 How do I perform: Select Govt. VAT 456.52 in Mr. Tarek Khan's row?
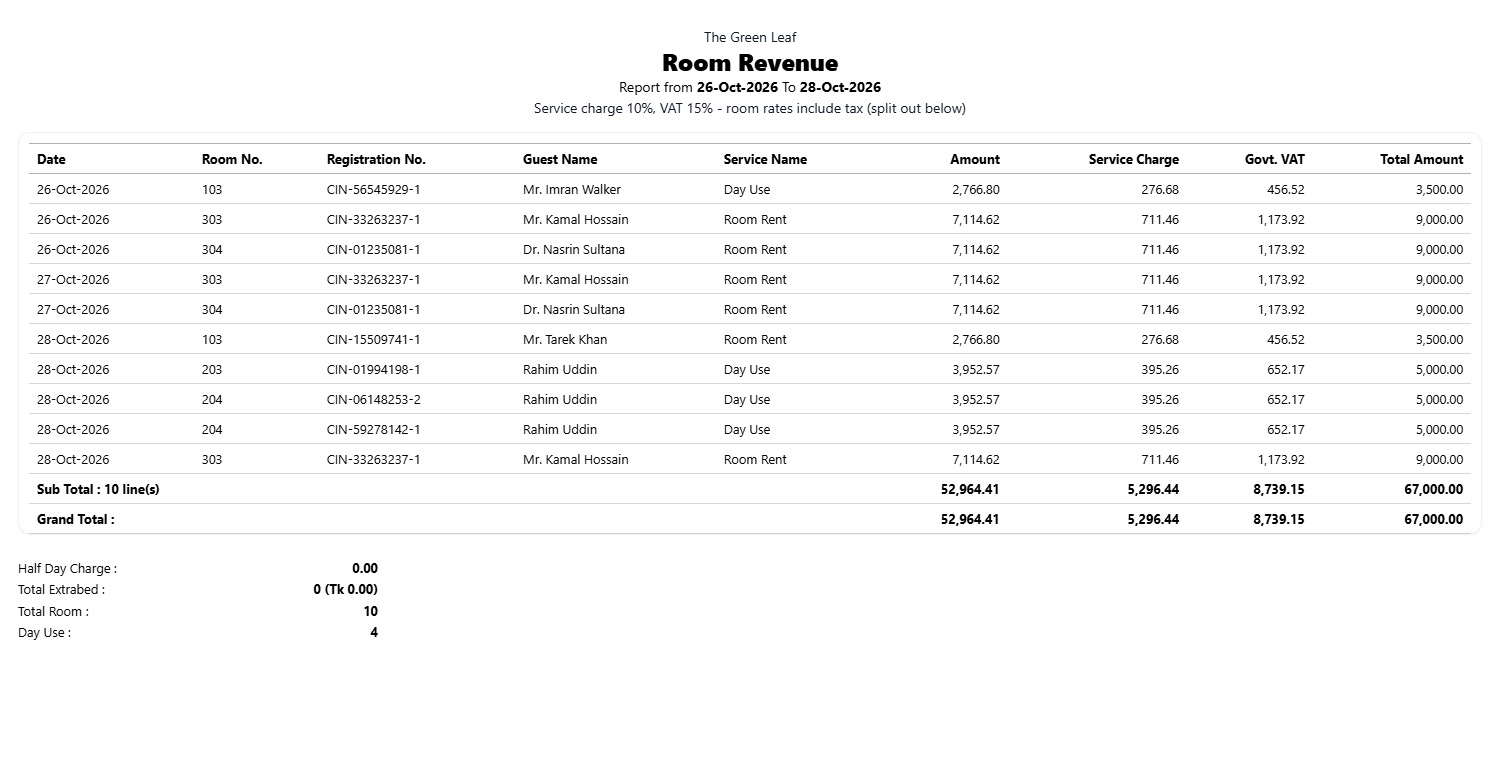(x=1286, y=339)
